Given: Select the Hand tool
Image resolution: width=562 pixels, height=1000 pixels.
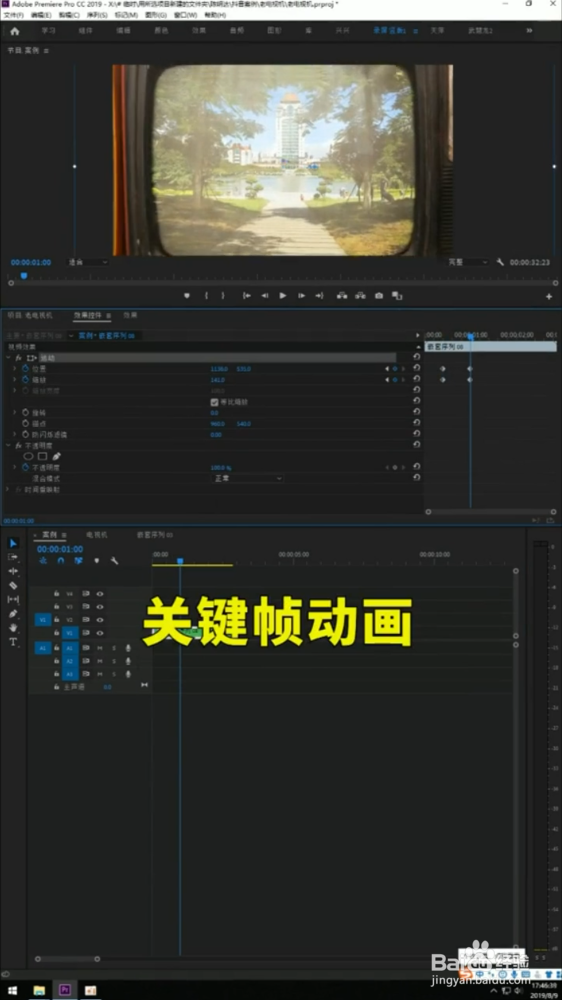Looking at the screenshot, I should pyautogui.click(x=13, y=628).
